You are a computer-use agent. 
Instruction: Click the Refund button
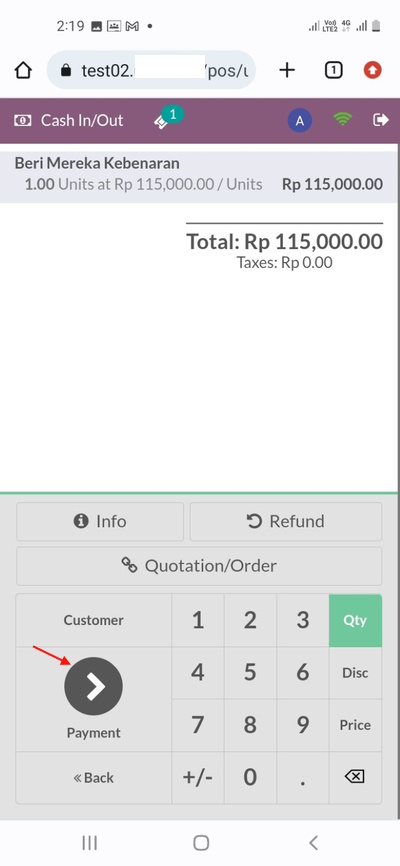pyautogui.click(x=286, y=521)
